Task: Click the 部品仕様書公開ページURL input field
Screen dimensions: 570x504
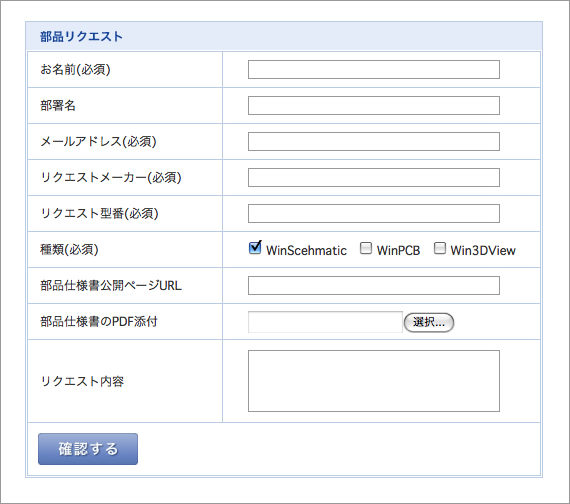Action: pos(374,285)
